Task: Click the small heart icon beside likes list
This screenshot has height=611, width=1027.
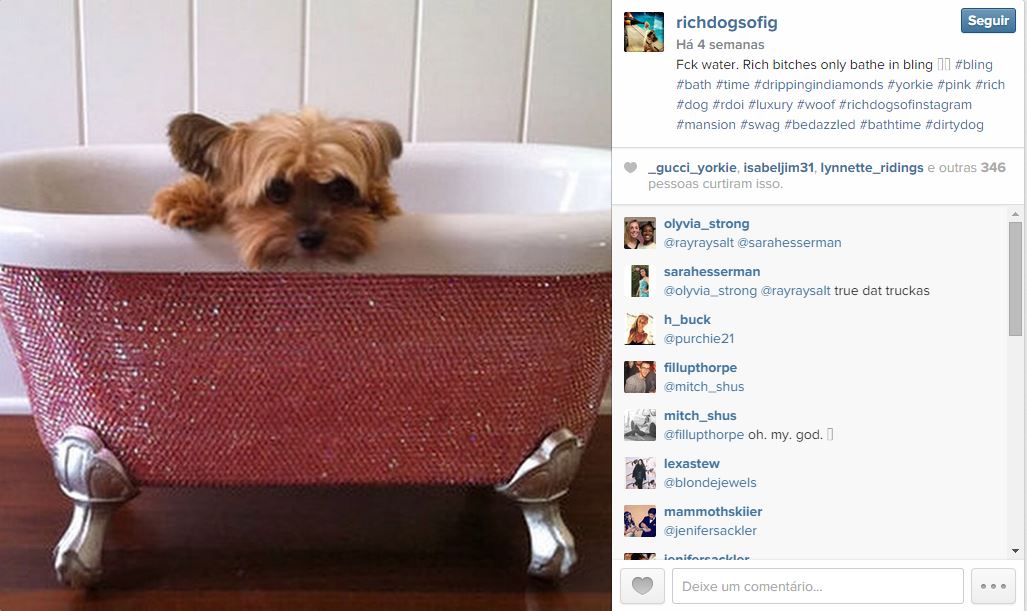Action: [x=630, y=168]
